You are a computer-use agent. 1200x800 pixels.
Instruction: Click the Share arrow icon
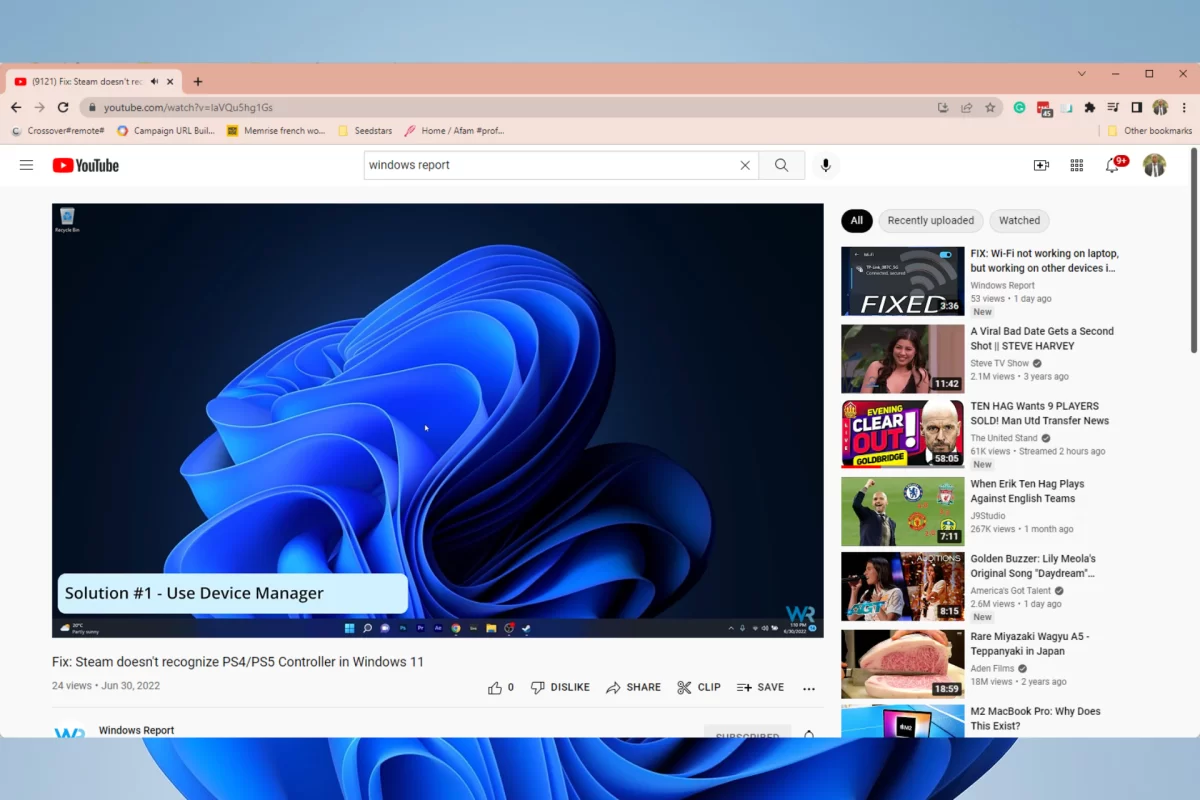pos(633,687)
